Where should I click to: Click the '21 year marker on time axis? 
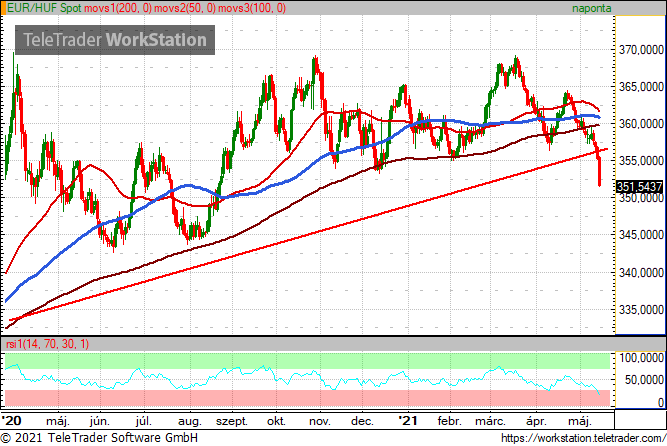click(x=408, y=421)
